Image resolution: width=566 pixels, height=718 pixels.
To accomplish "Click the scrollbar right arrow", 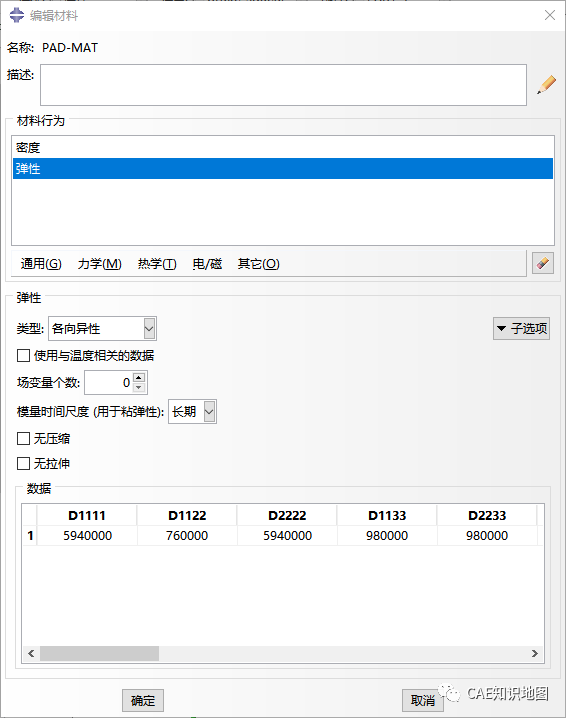I will click(x=534, y=653).
